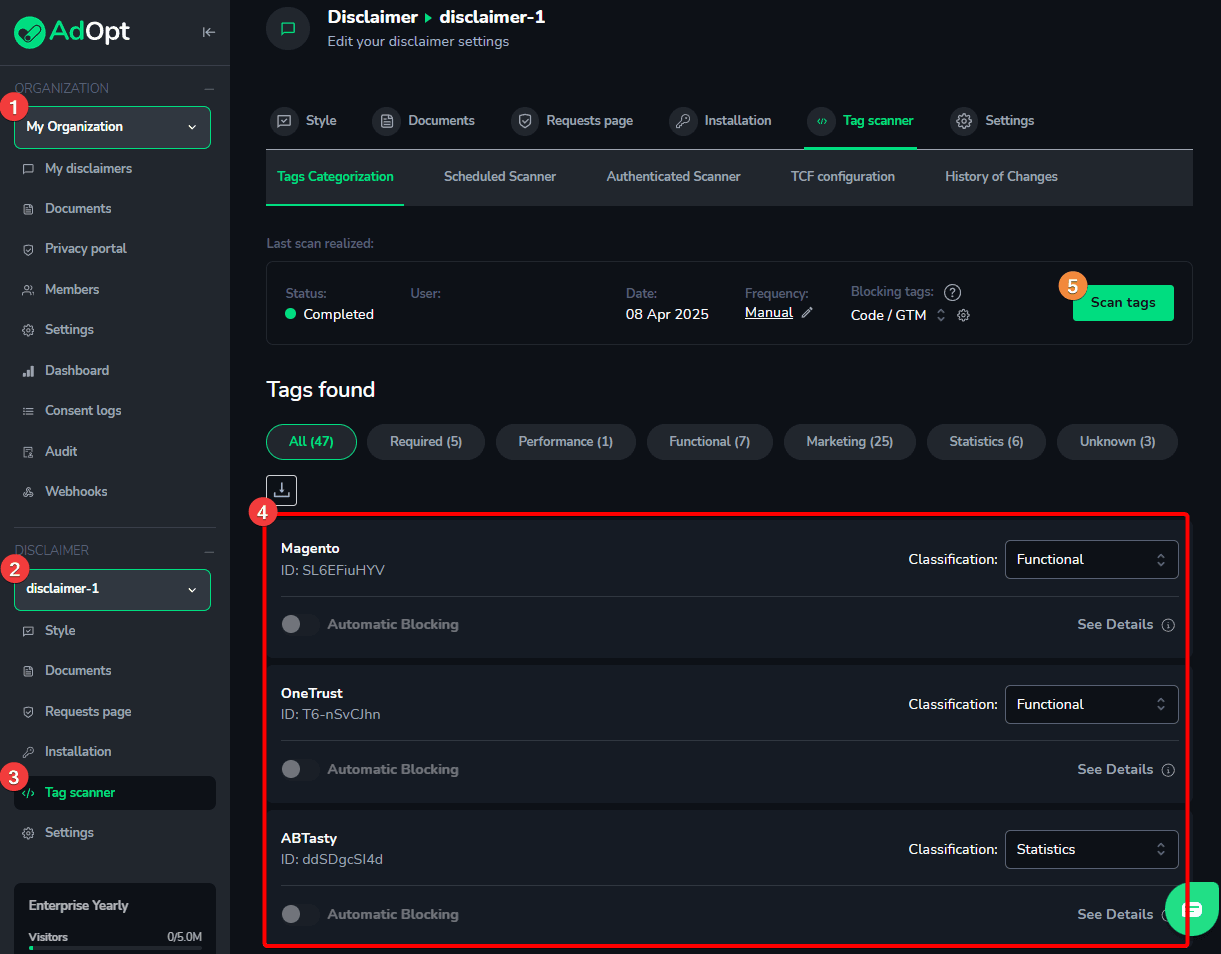The height and width of the screenshot is (954, 1221).
Task: Toggle Automatic Blocking for Magento
Action: coord(300,624)
